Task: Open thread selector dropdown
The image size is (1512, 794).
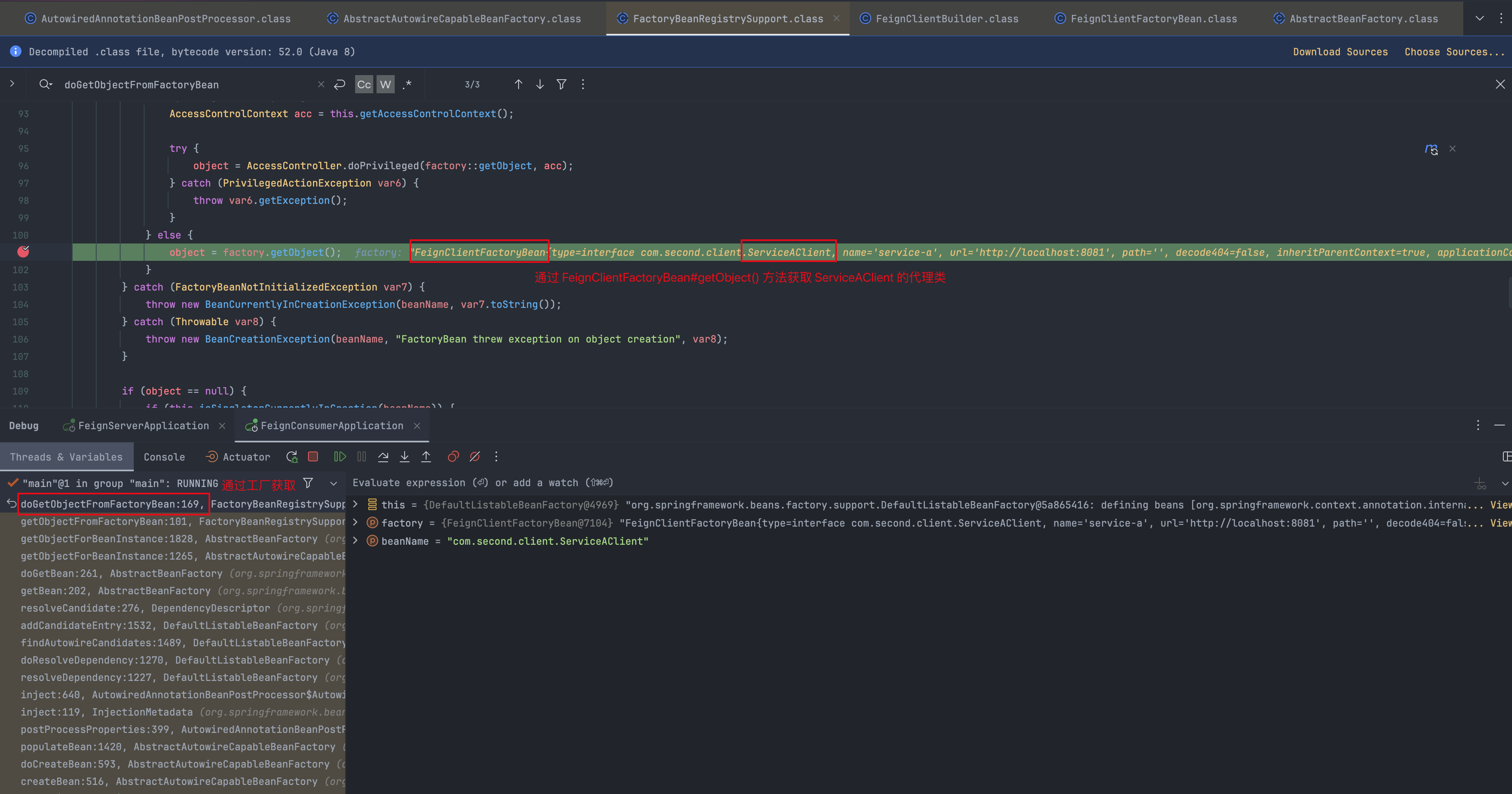Action: [333, 484]
